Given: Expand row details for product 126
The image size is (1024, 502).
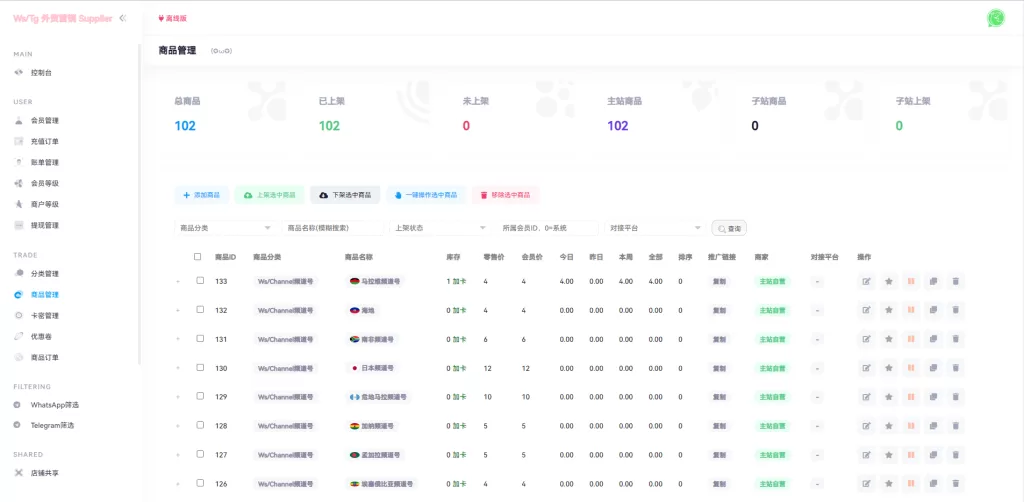Looking at the screenshot, I should click(x=178, y=484).
